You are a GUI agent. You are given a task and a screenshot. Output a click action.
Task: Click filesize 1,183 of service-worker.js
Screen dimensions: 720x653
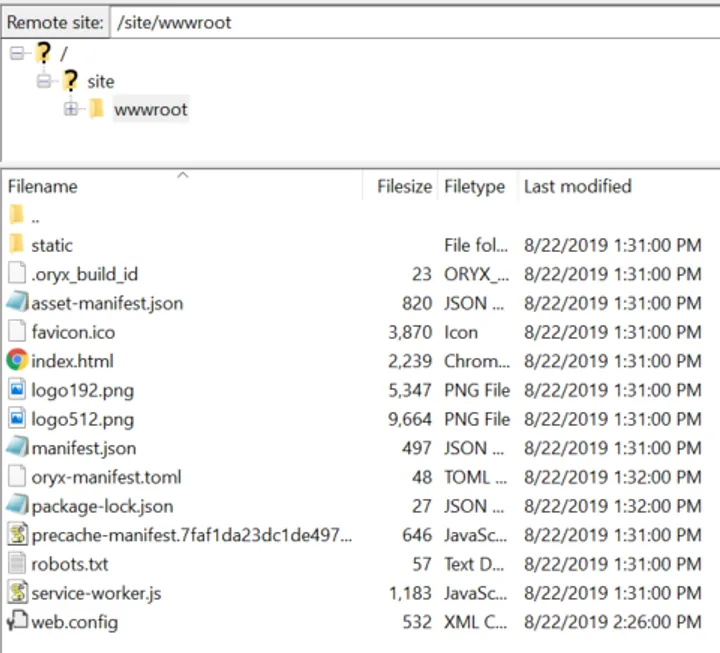coord(411,593)
